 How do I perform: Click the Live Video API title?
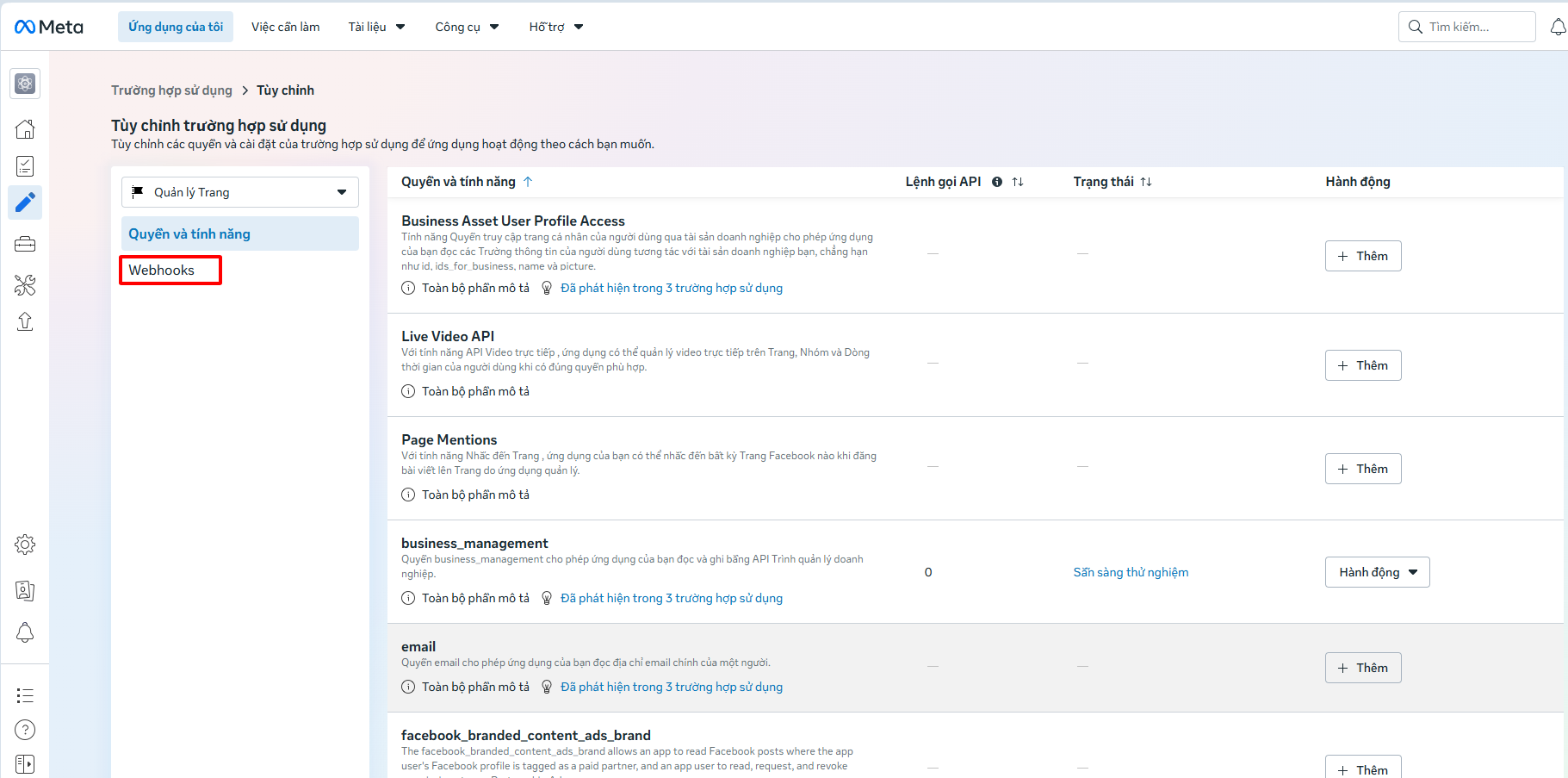448,336
